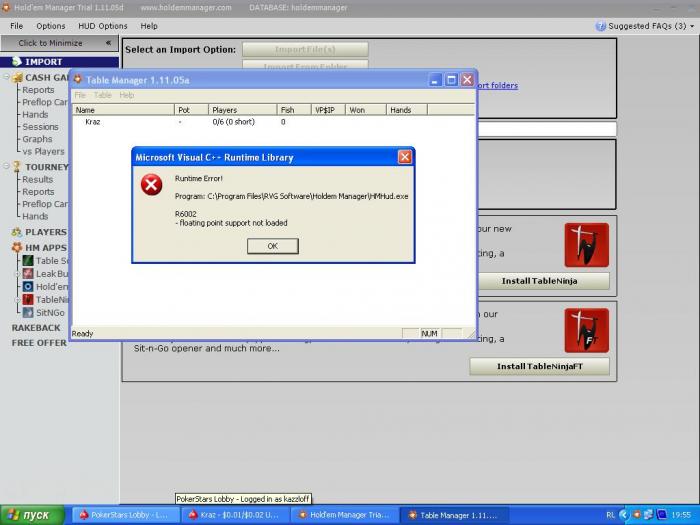Select the Kraz table row
The image size is (700, 525).
(273, 122)
